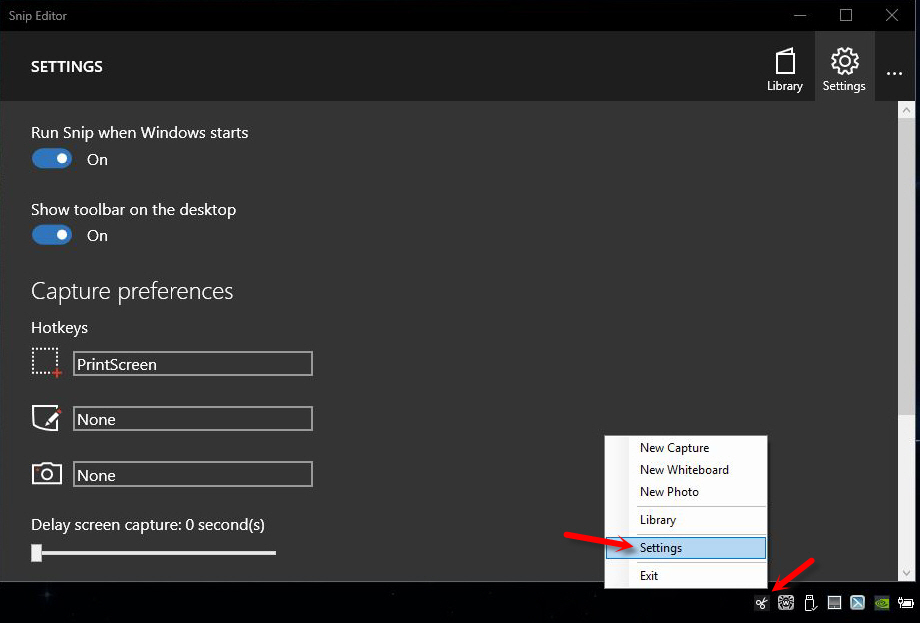Click the spider antivirus tray icon

[786, 603]
